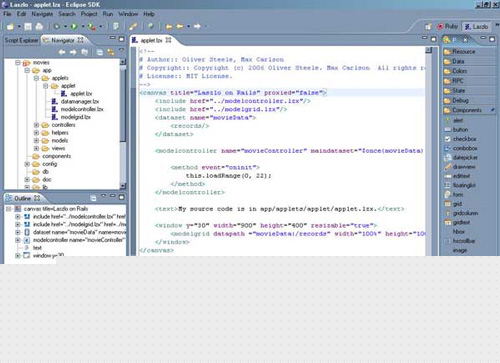Select the applet.lzx editor tab
Screen dimensions: 500x363
[151, 40]
